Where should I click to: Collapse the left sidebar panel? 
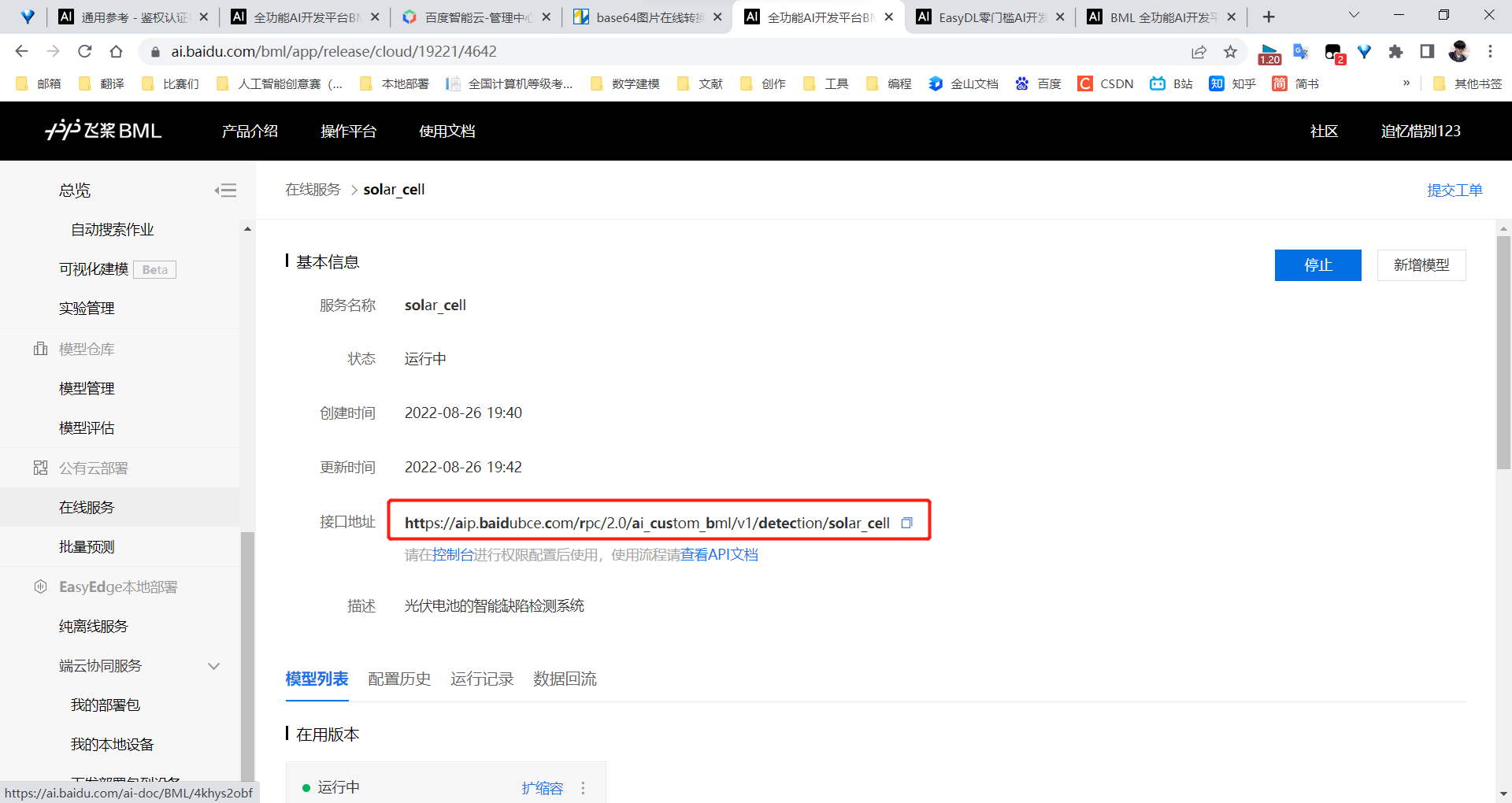click(x=225, y=190)
